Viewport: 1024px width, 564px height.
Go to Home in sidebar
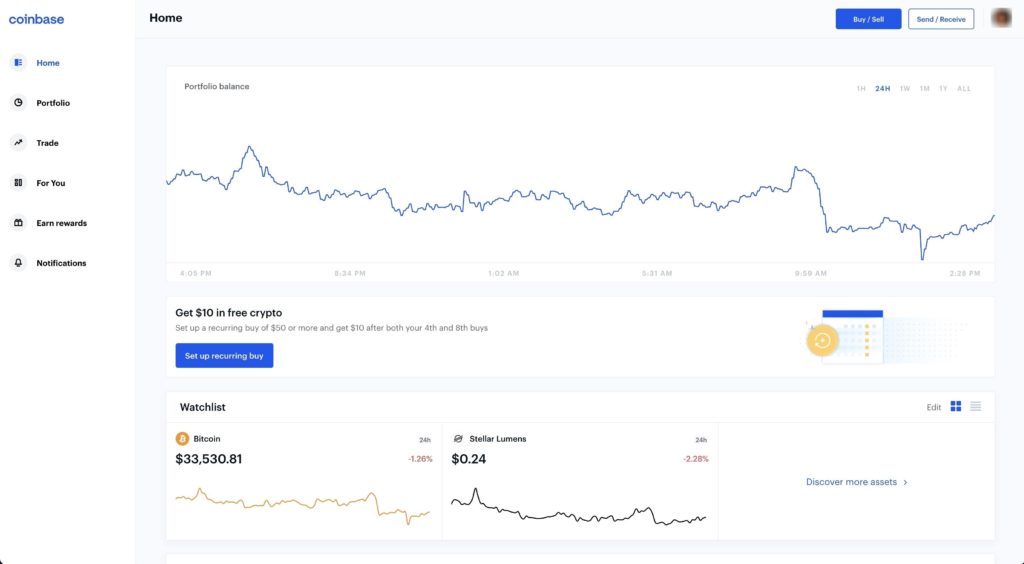[48, 63]
